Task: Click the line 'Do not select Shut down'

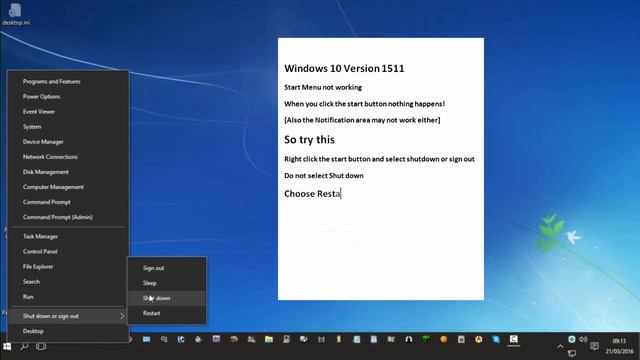Action: [x=324, y=176]
